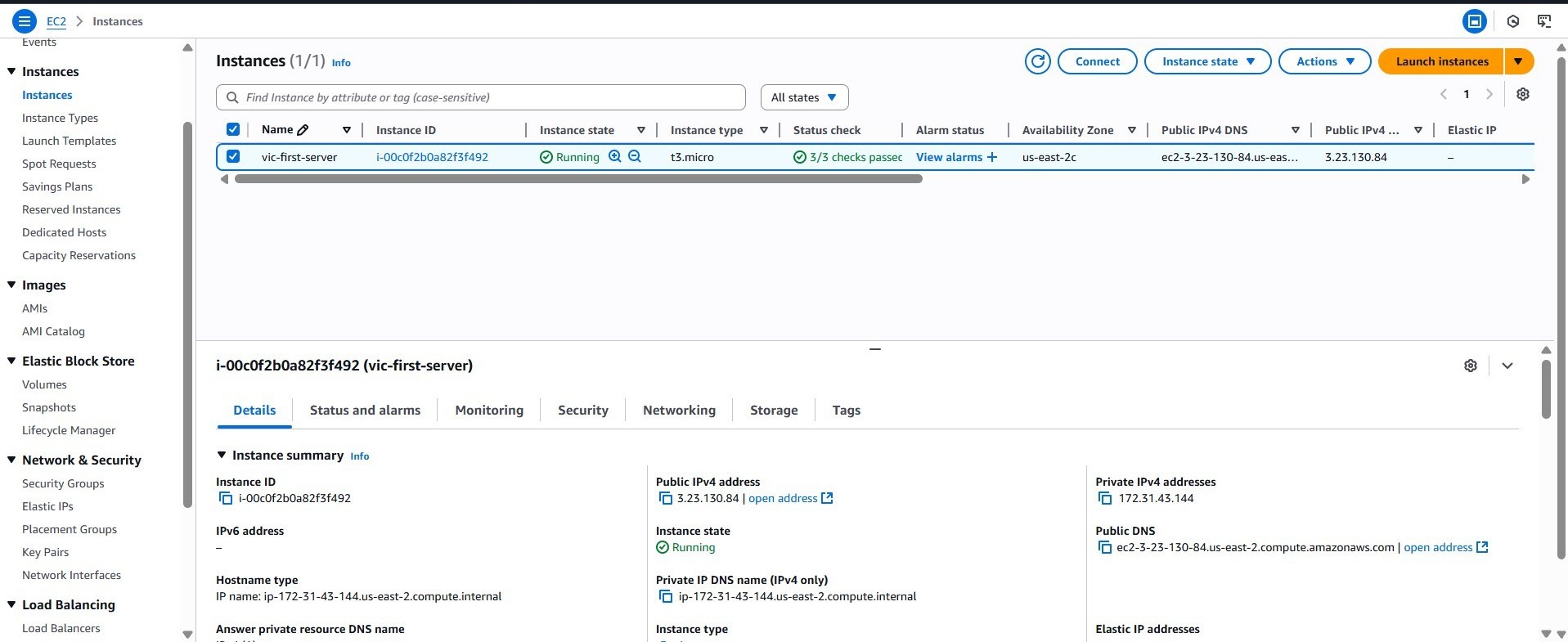Switch to the Security tab
1568x642 pixels.
[x=582, y=411]
